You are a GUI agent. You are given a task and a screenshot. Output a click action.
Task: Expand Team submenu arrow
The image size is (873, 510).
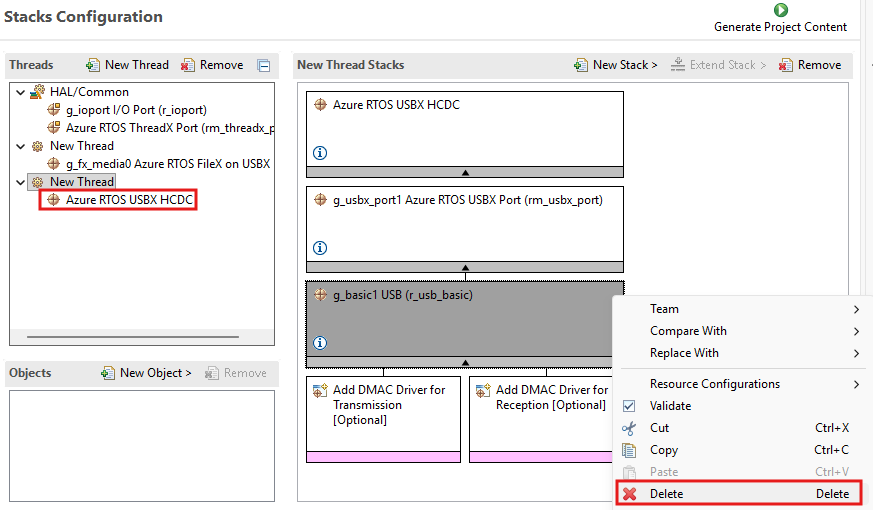coord(856,310)
